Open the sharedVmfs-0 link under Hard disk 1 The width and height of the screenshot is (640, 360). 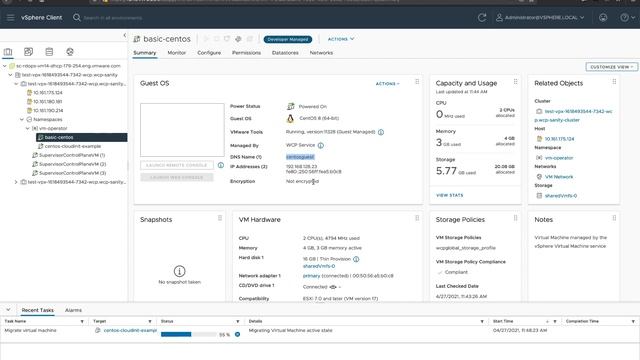coord(319,266)
